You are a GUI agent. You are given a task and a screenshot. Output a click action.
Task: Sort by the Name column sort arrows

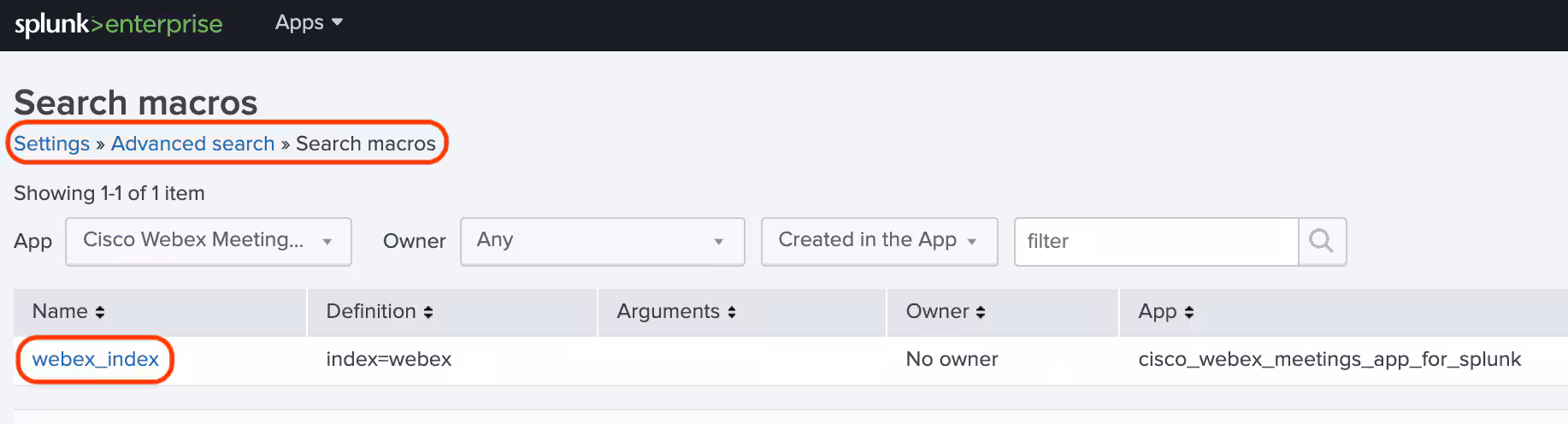coord(100,313)
